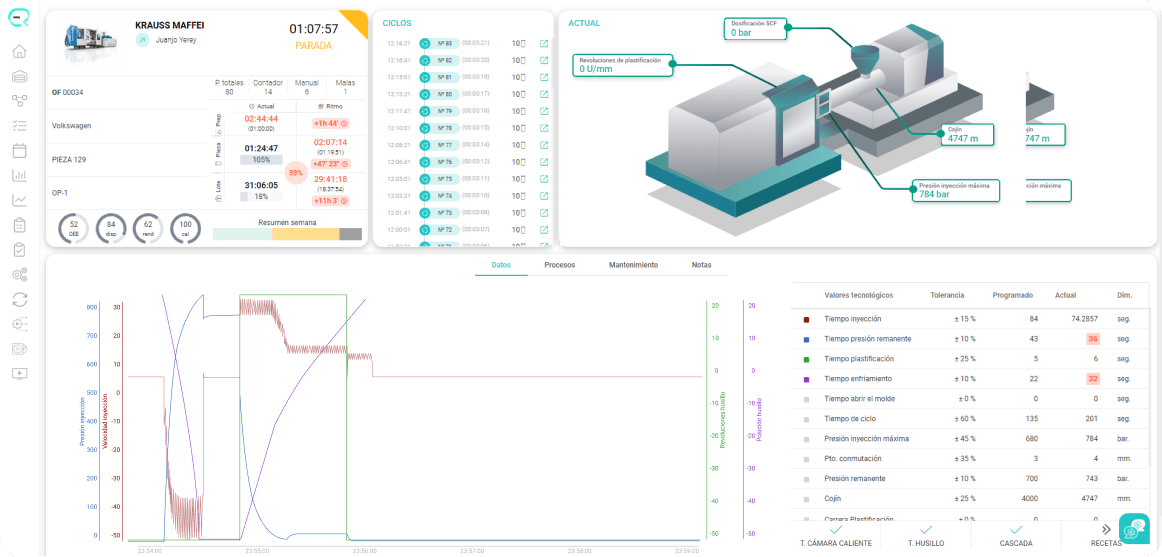Open the Home icon in sidebar

pos(20,51)
